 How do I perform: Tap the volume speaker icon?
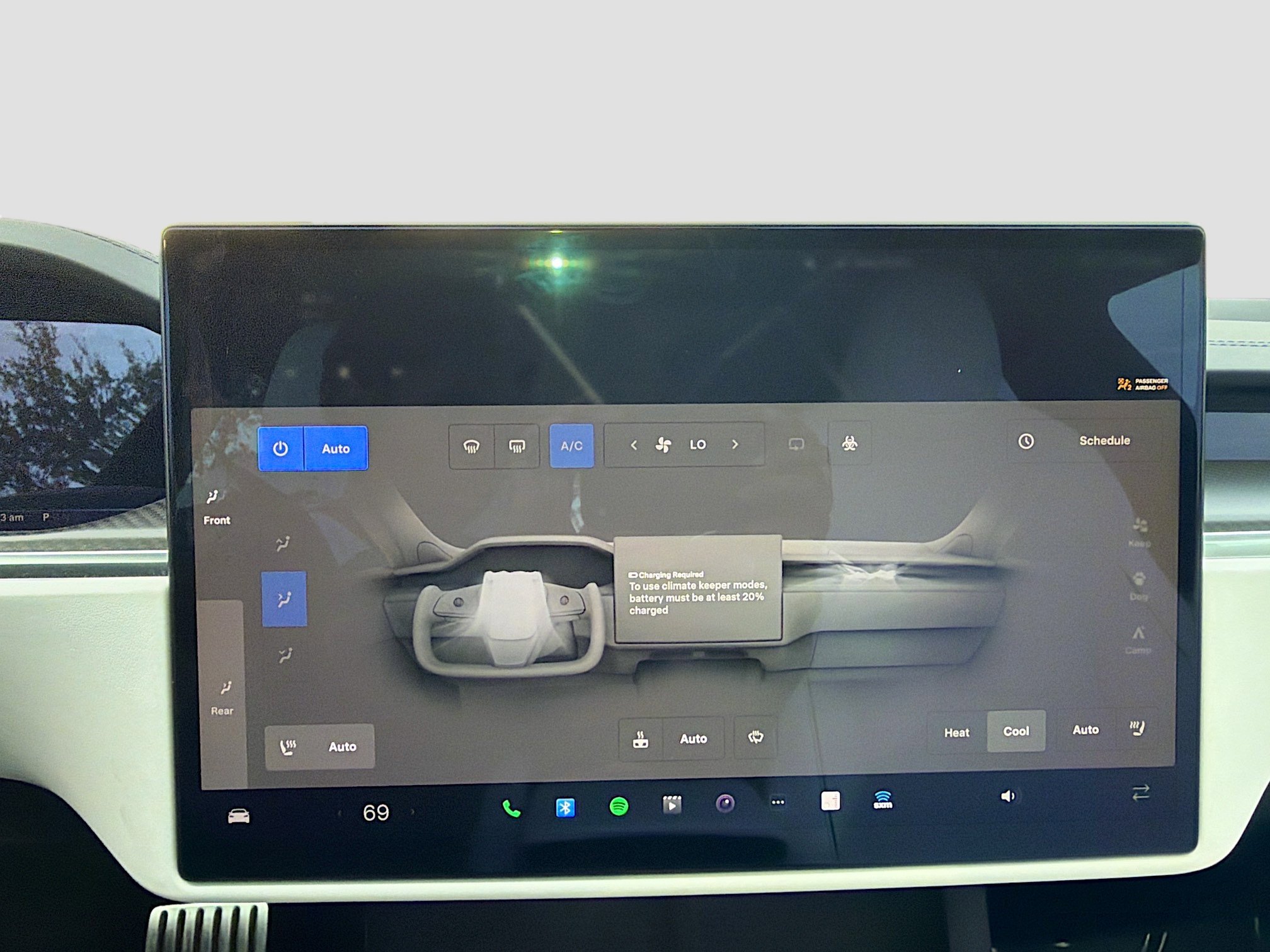click(1007, 796)
